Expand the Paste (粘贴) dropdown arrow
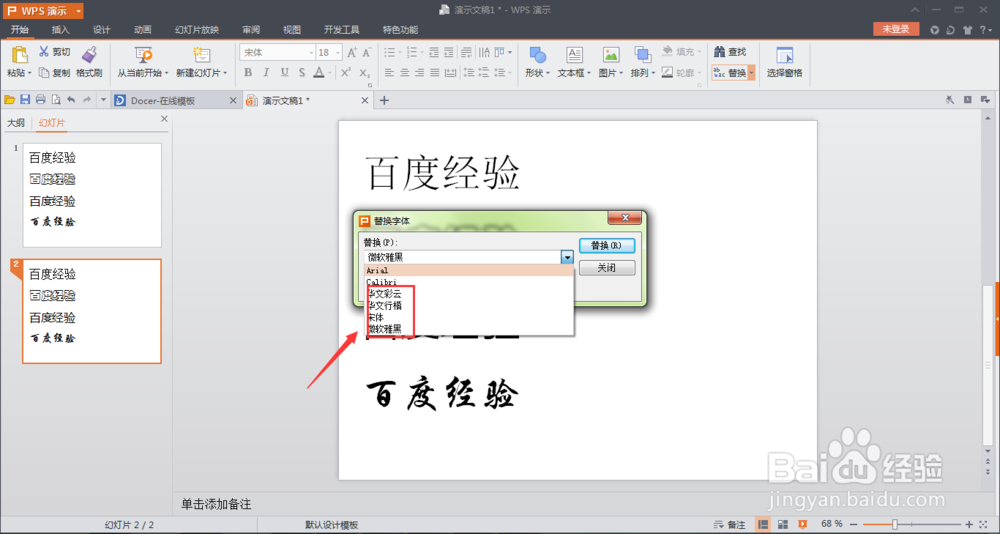Viewport: 1000px width, 534px height. 29,73
